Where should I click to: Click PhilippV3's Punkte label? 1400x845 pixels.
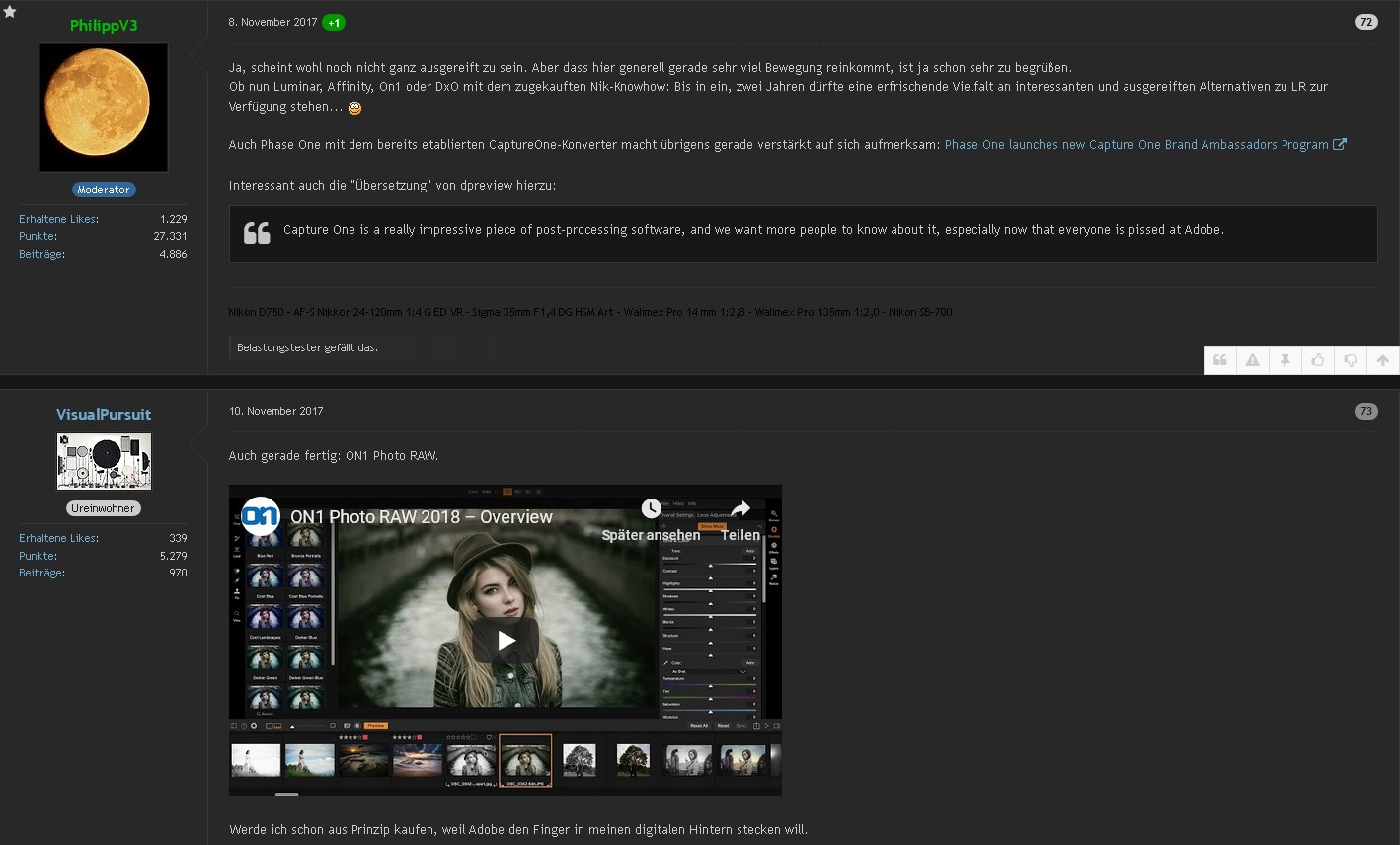pos(39,236)
